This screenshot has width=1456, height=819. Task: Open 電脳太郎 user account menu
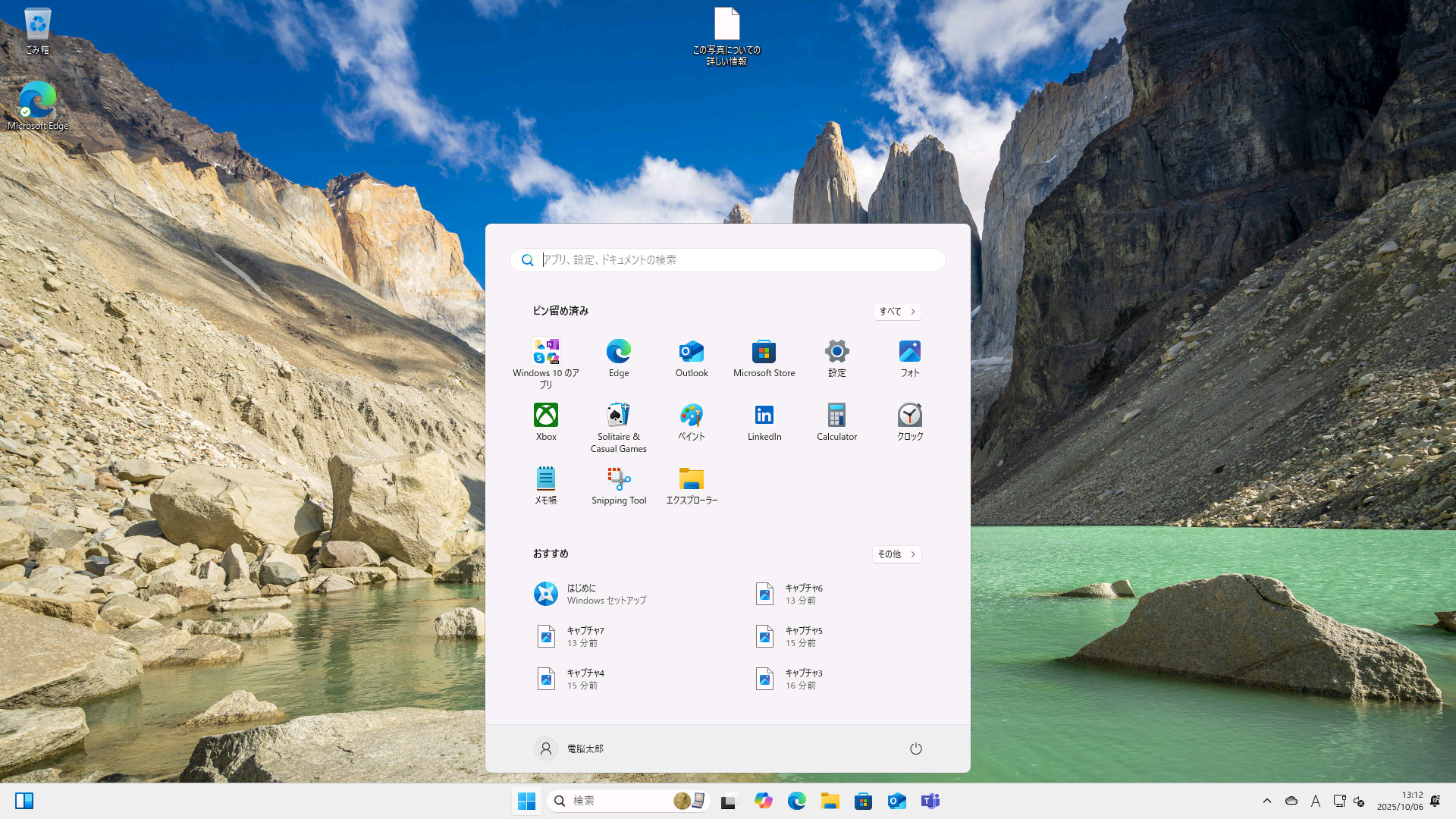(569, 748)
